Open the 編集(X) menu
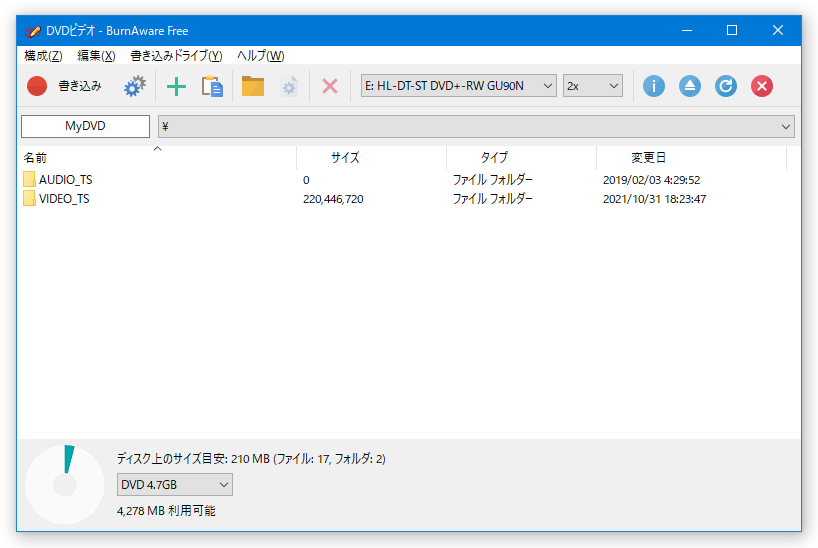This screenshot has height=548, width=818. (96, 56)
